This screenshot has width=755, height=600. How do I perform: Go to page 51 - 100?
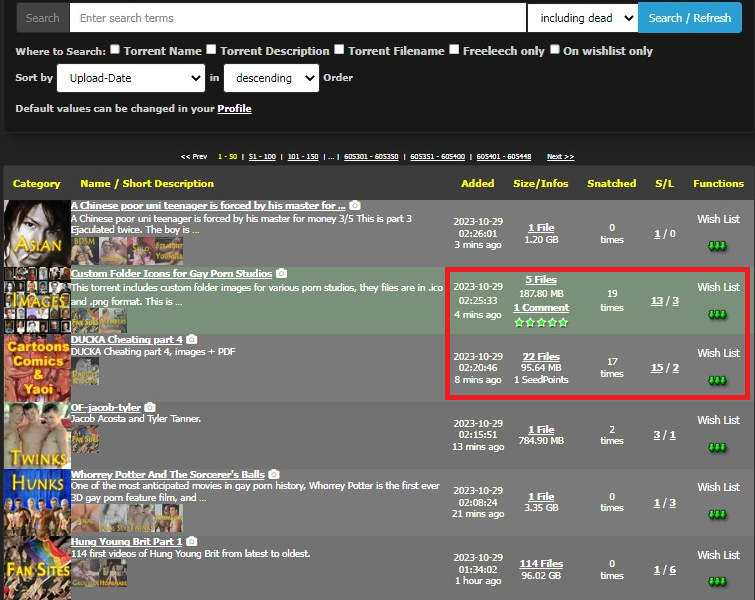pyautogui.click(x=262, y=157)
